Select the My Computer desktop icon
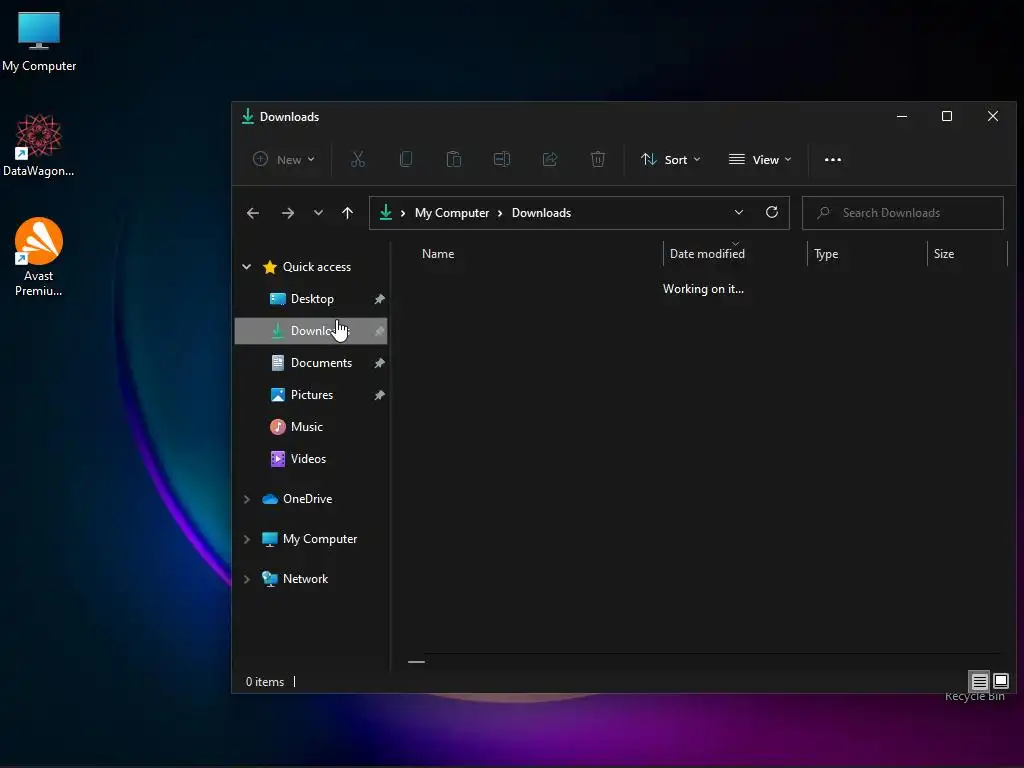This screenshot has width=1024, height=768. click(39, 42)
